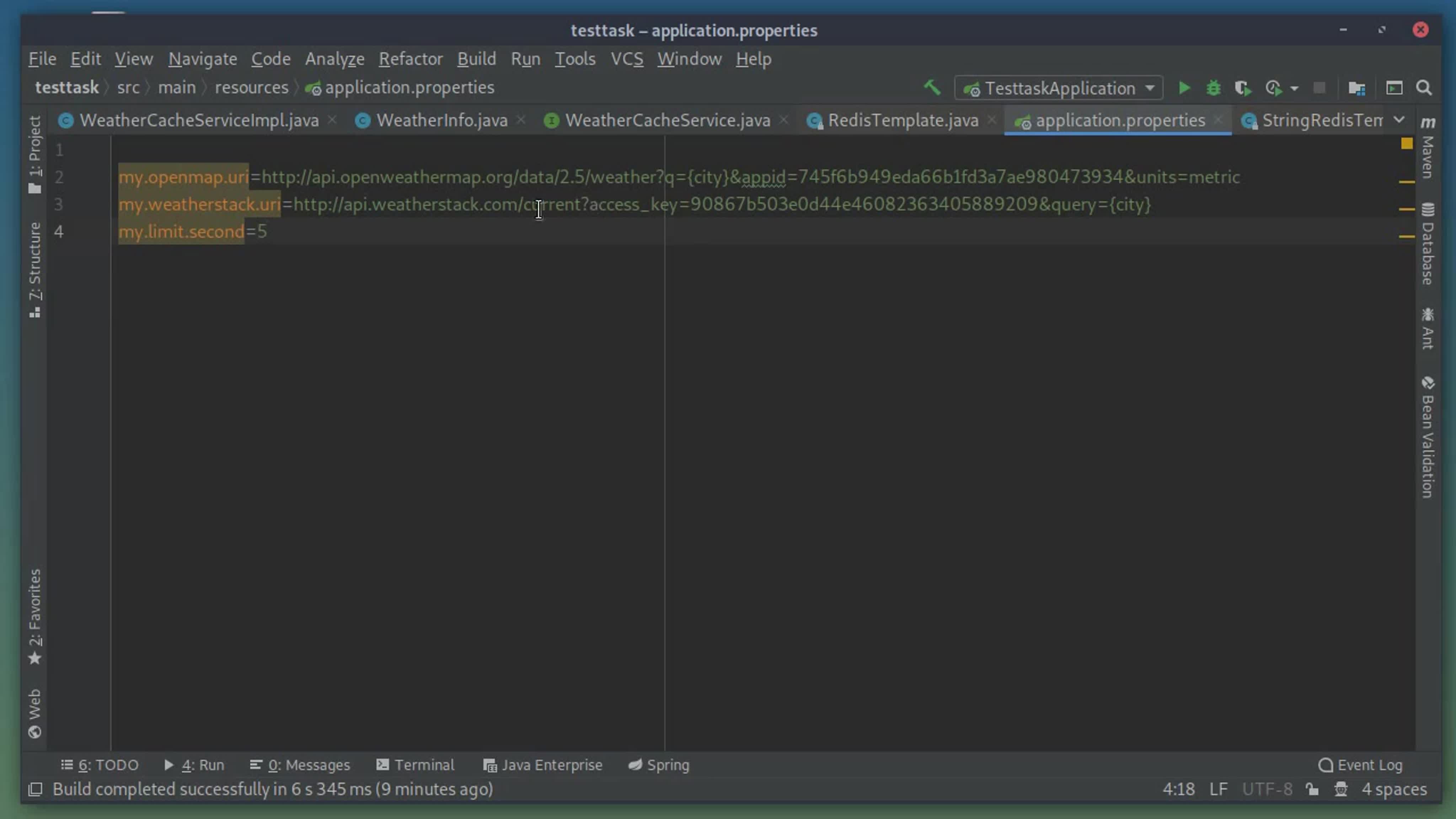Screen dimensions: 1456x819
Task: Build project with hammer icon
Action: click(x=932, y=88)
